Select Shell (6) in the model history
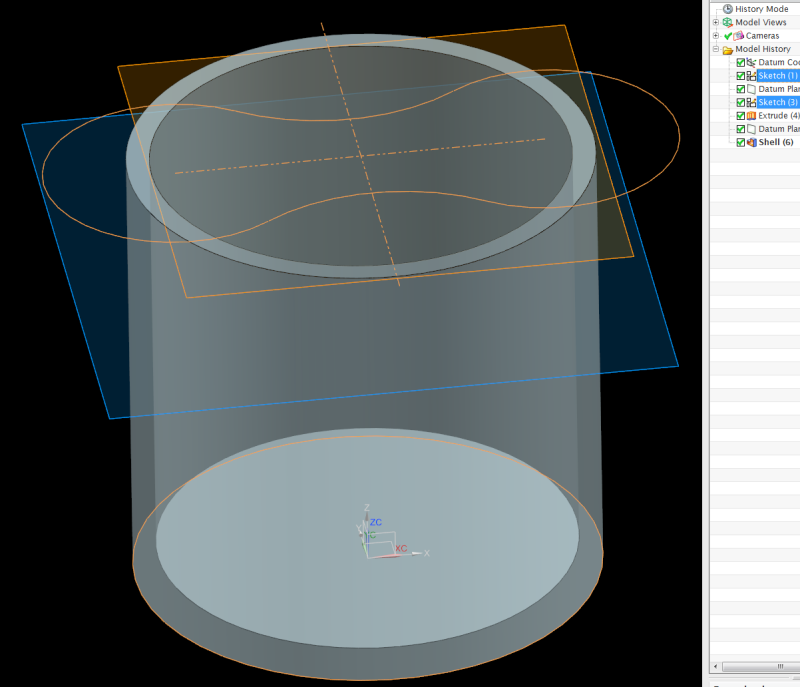This screenshot has width=800, height=687. (776, 142)
